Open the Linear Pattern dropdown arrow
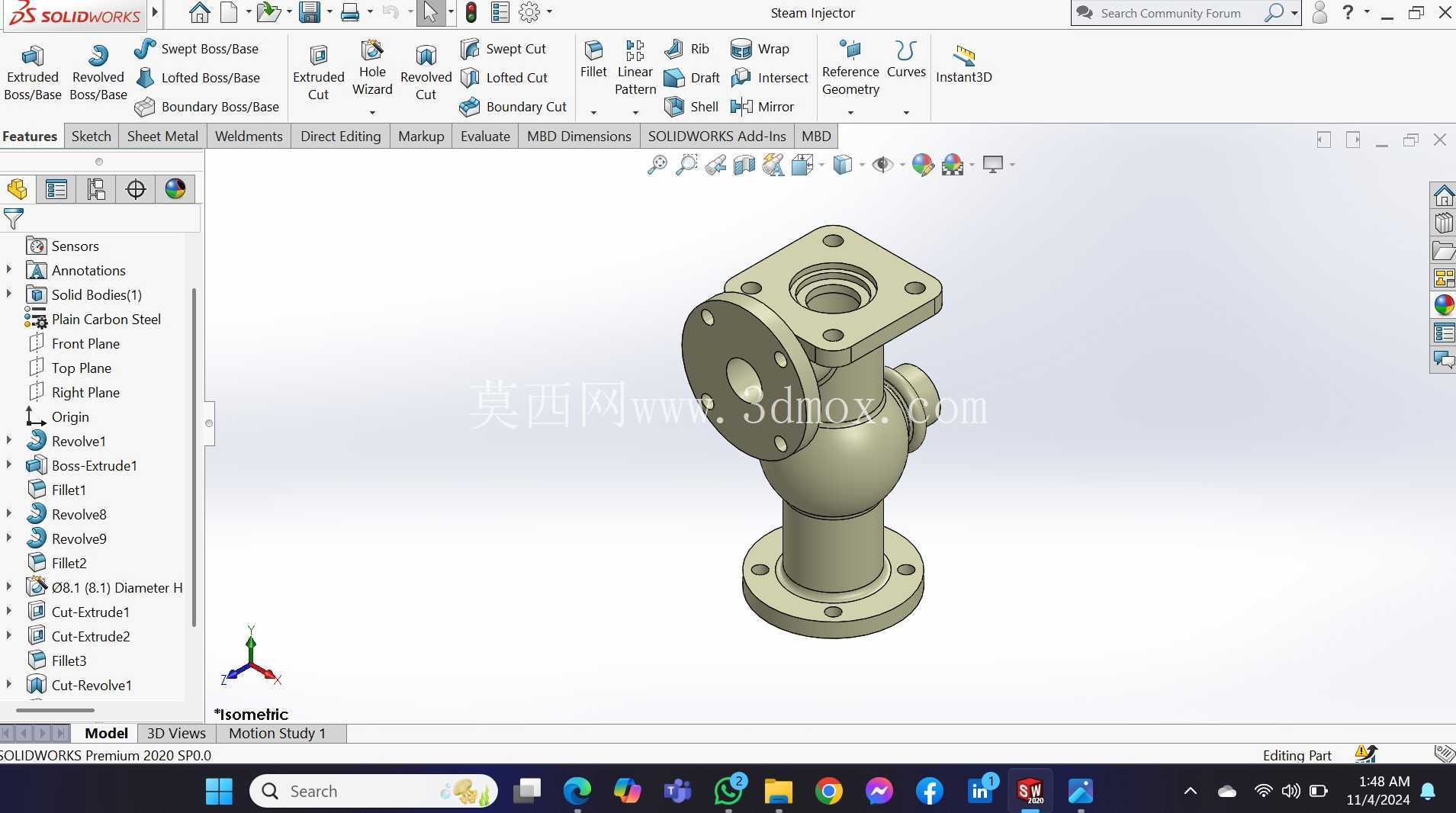Image resolution: width=1456 pixels, height=813 pixels. (x=635, y=113)
